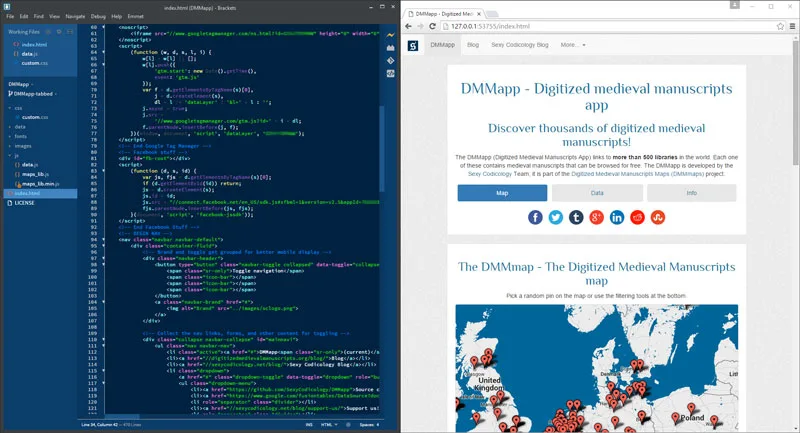Click the Data button on the page

(597, 193)
